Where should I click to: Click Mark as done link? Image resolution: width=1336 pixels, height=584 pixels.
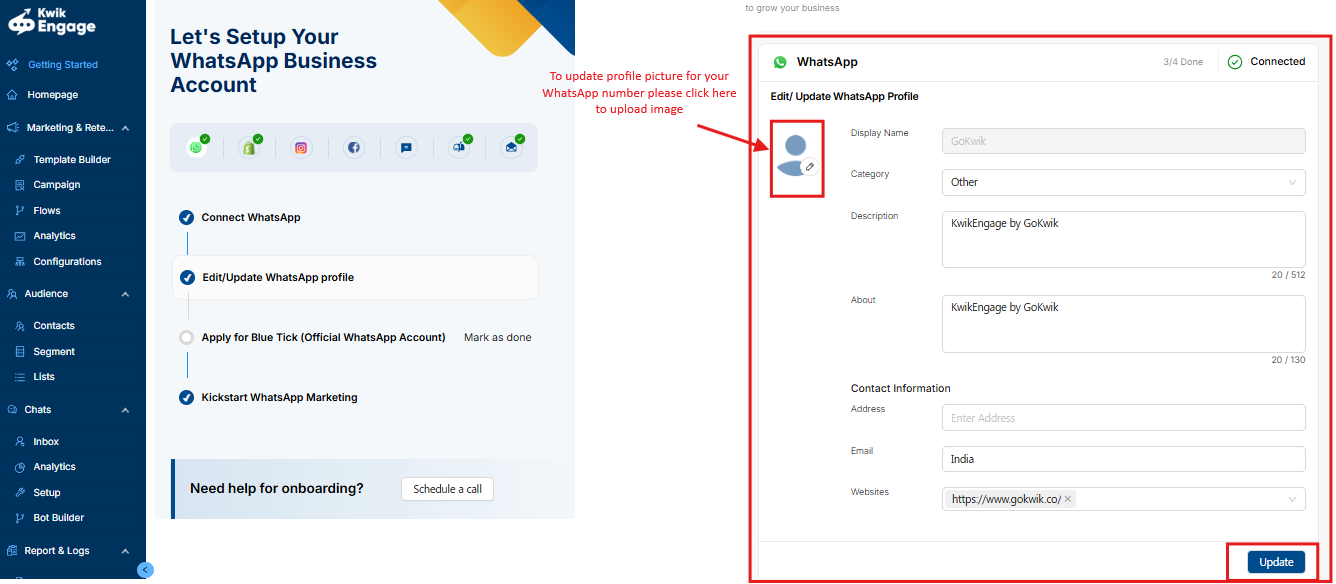(498, 337)
